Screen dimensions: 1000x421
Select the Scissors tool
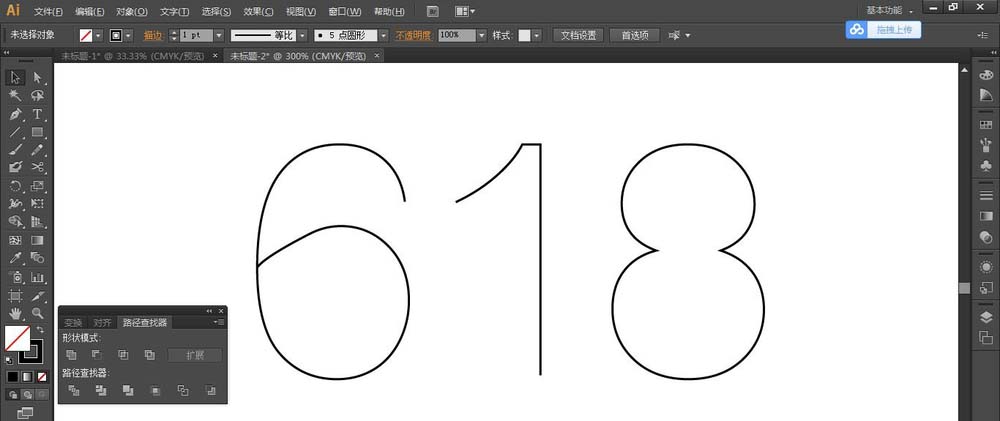(37, 167)
